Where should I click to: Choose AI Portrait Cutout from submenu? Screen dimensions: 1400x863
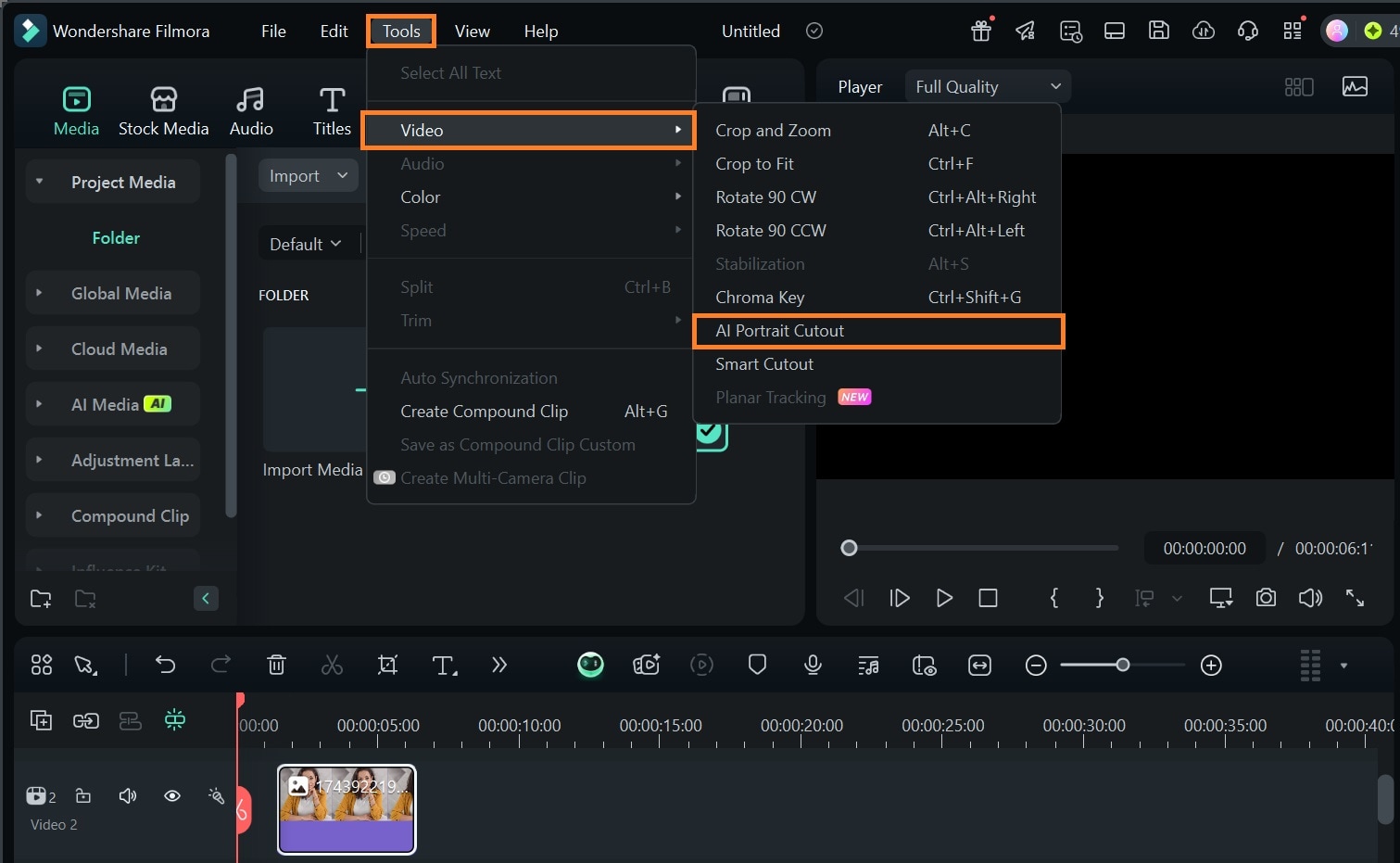(878, 331)
